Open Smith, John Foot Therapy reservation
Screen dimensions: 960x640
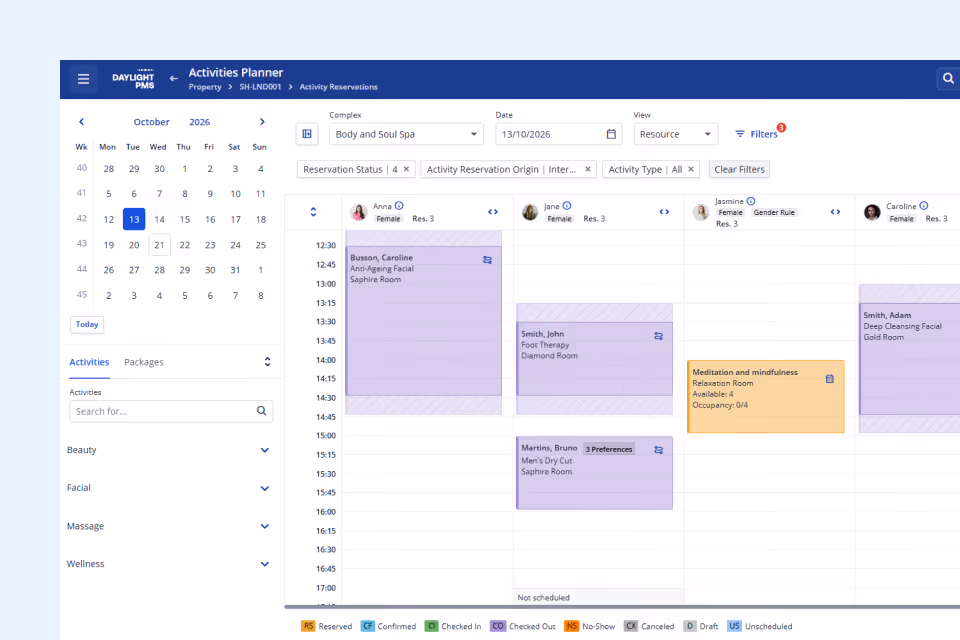click(594, 359)
